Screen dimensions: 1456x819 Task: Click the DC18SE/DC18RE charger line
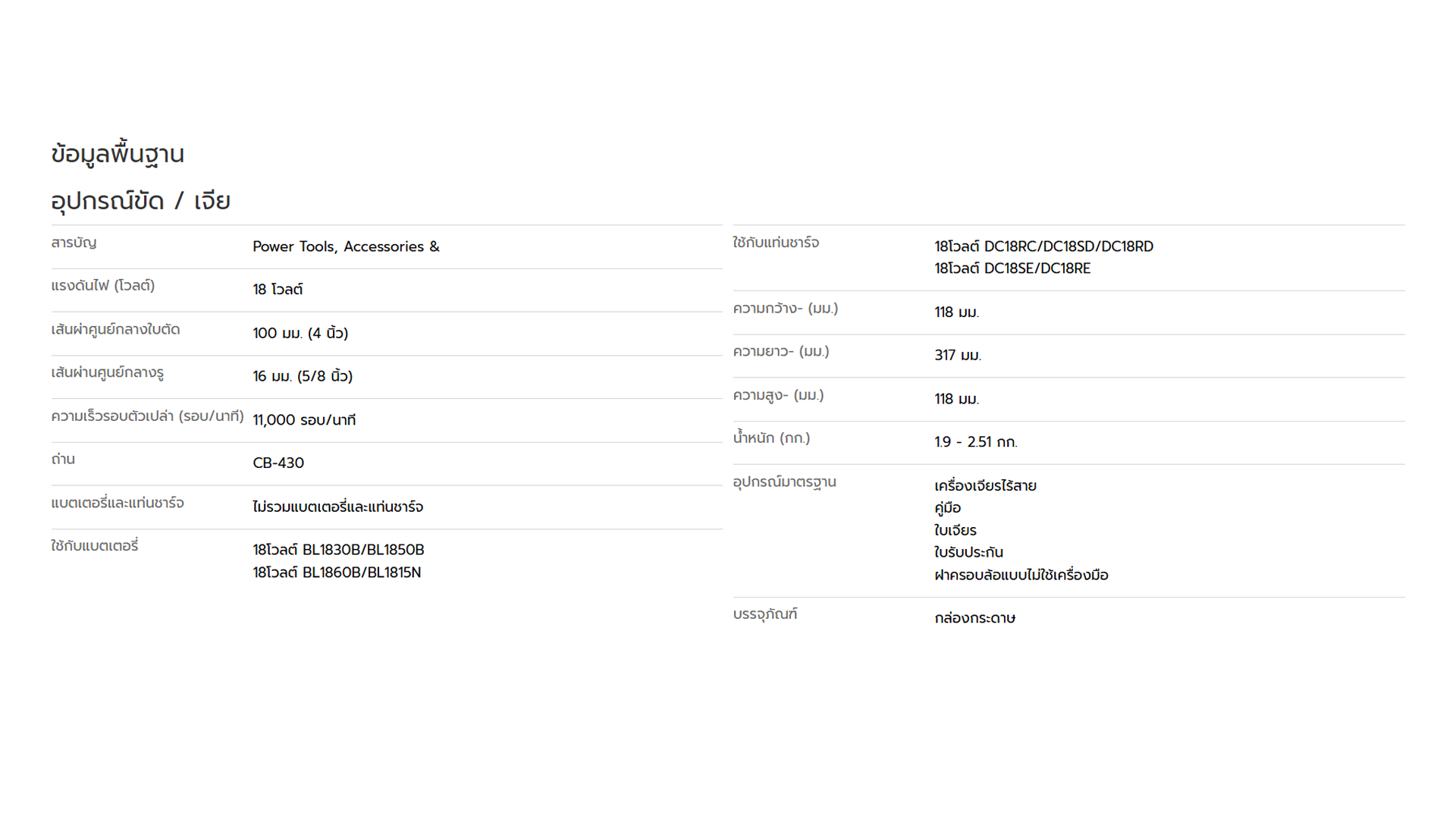(1012, 269)
